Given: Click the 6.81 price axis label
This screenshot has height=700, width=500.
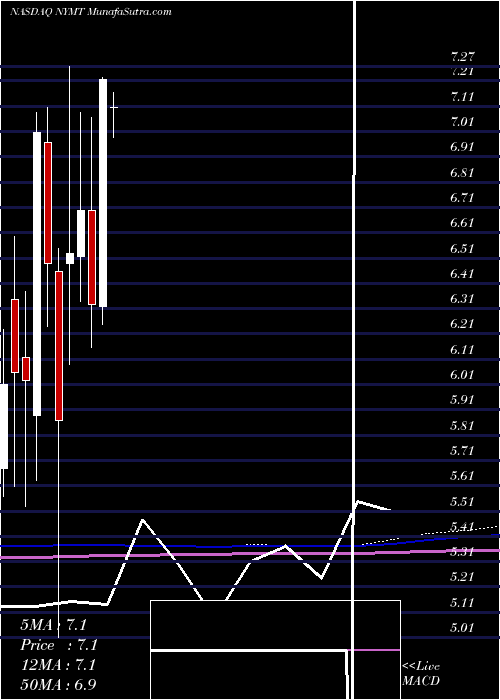Looking at the screenshot, I should (462, 172).
